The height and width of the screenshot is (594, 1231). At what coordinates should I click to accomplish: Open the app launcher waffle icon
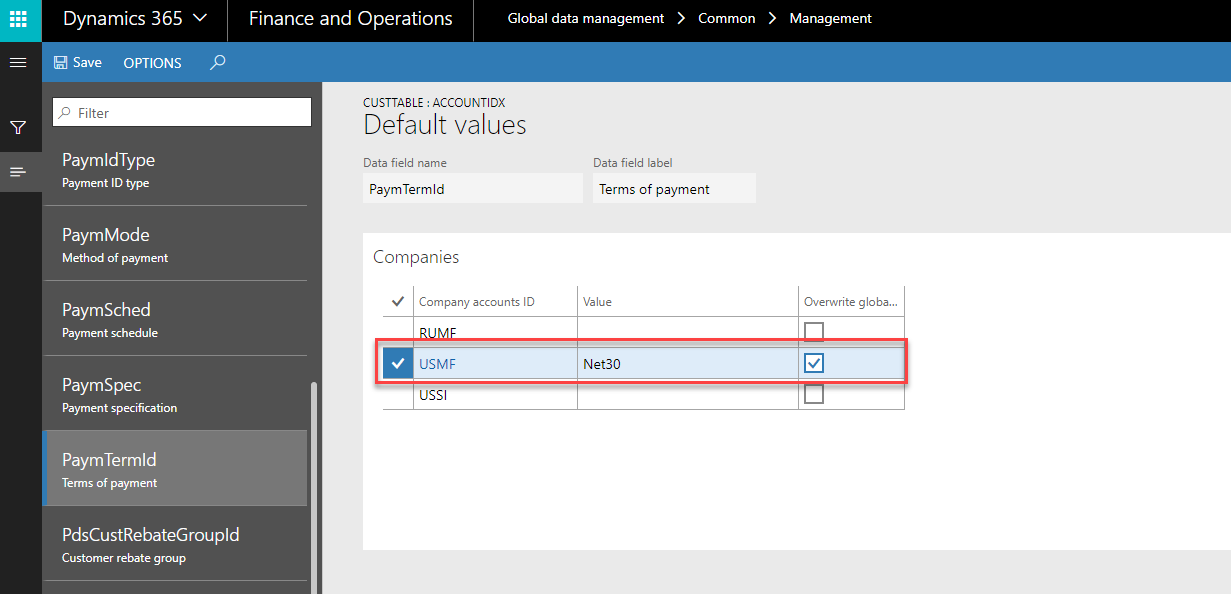[18, 19]
